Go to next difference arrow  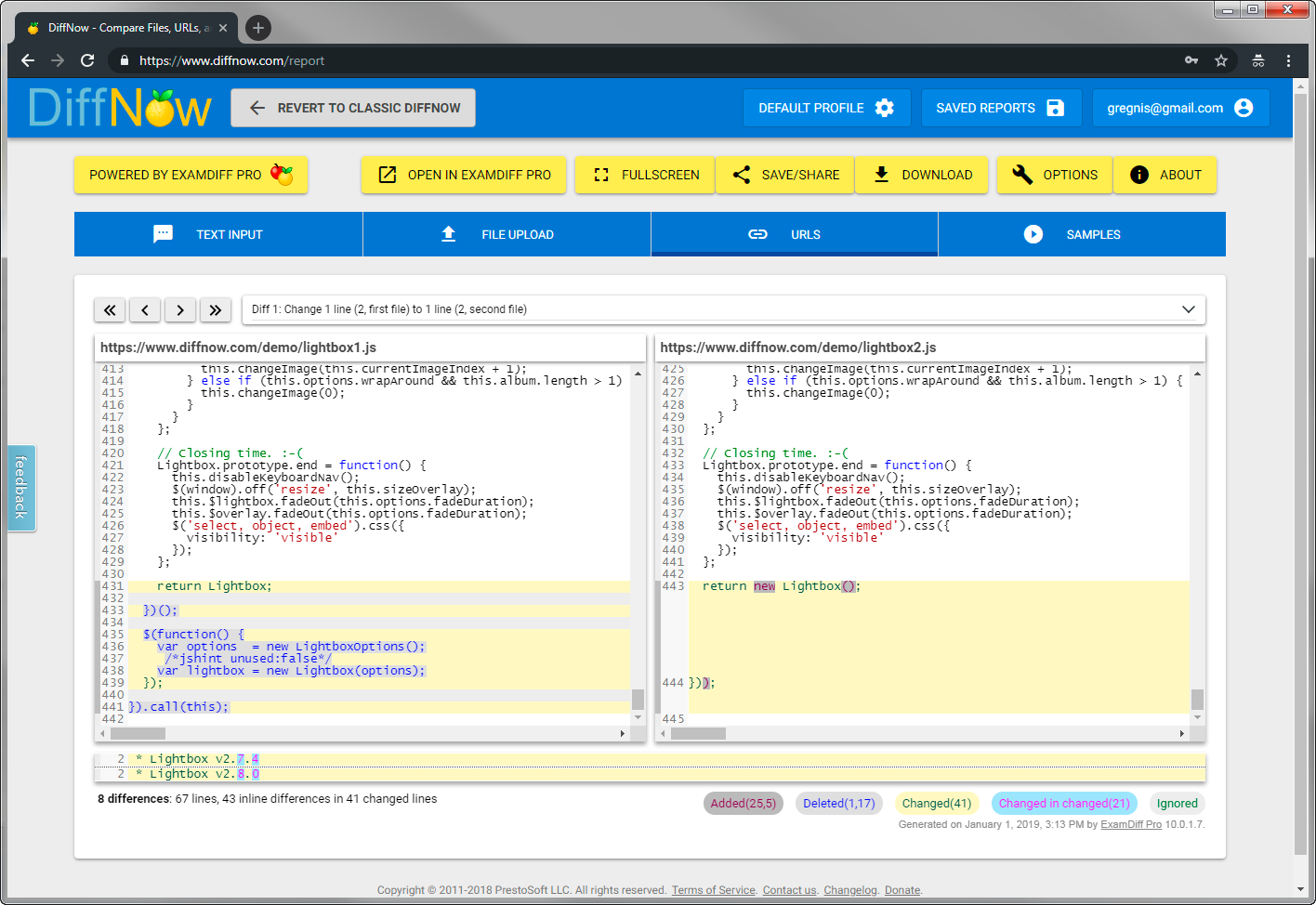[x=180, y=310]
